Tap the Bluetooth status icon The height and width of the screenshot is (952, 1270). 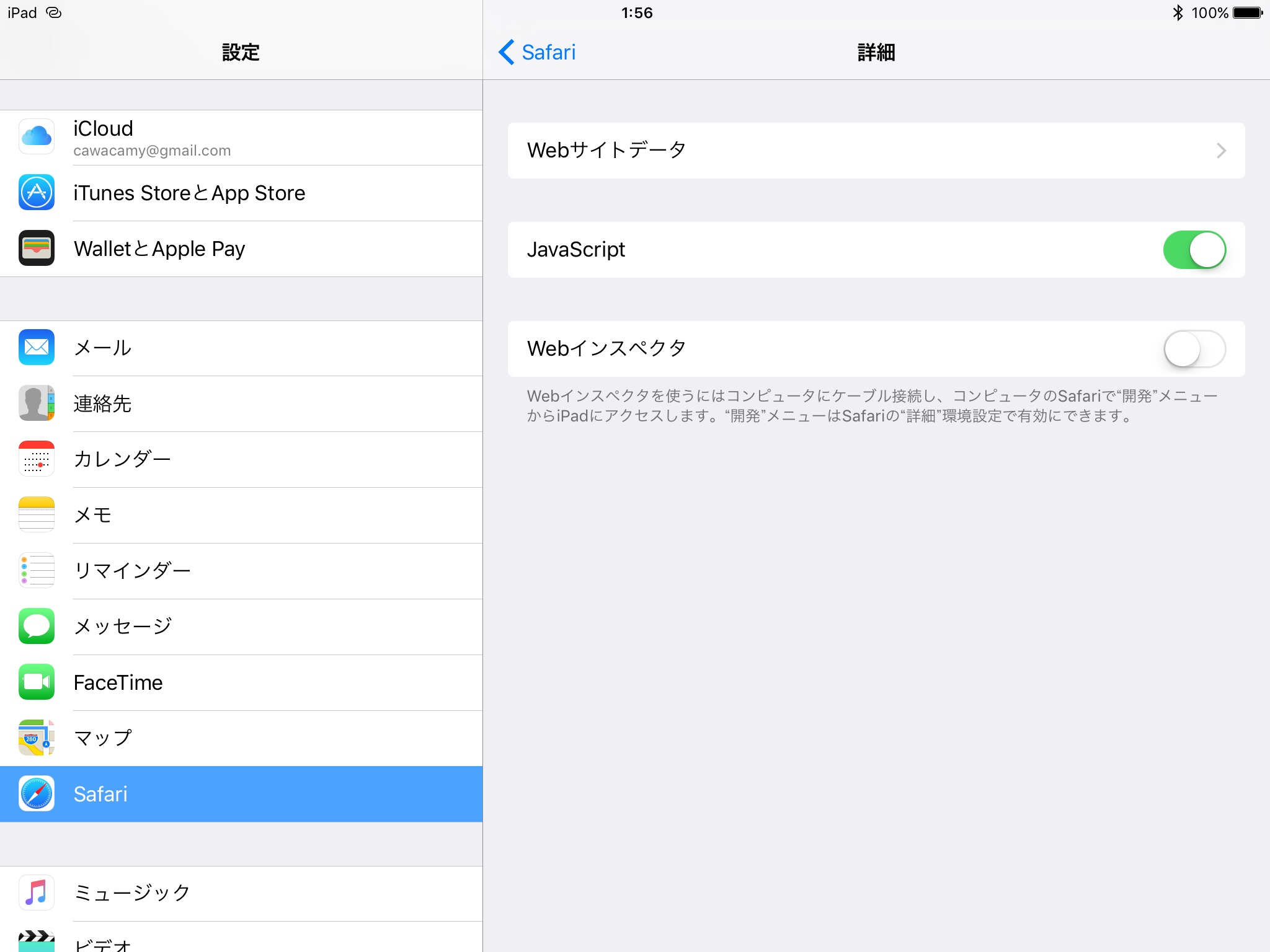coord(1178,13)
